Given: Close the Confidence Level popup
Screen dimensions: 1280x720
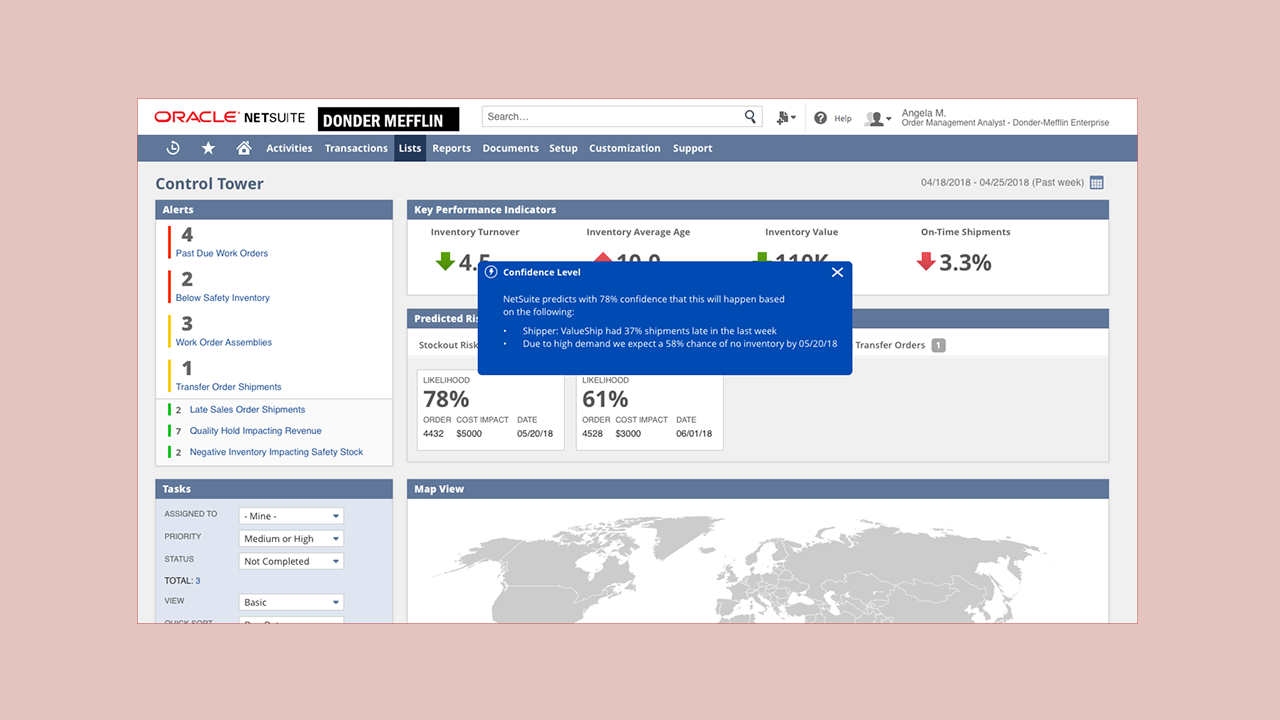Looking at the screenshot, I should tap(837, 272).
